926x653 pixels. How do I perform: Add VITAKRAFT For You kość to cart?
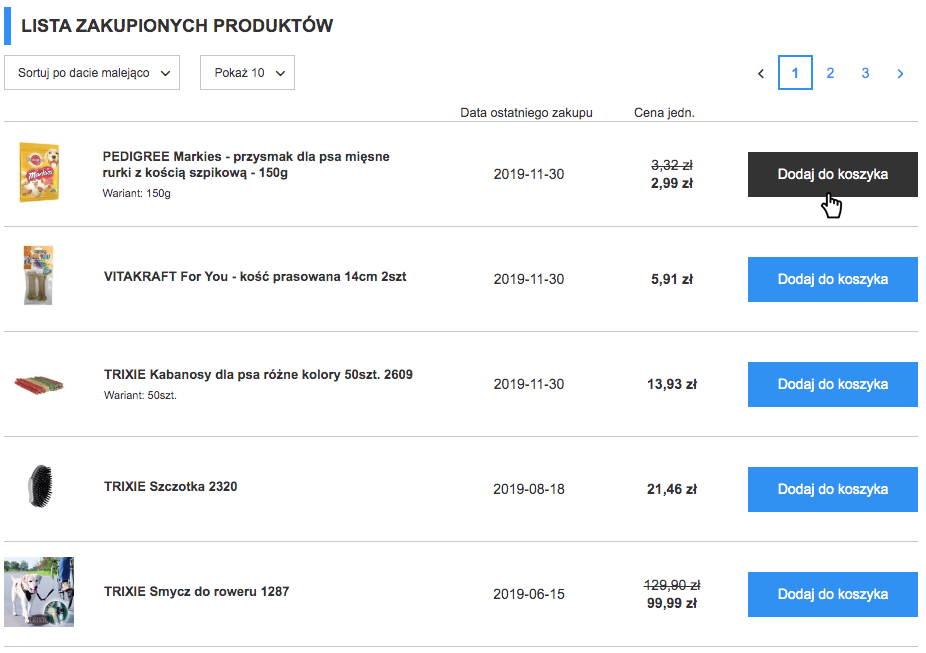(833, 279)
